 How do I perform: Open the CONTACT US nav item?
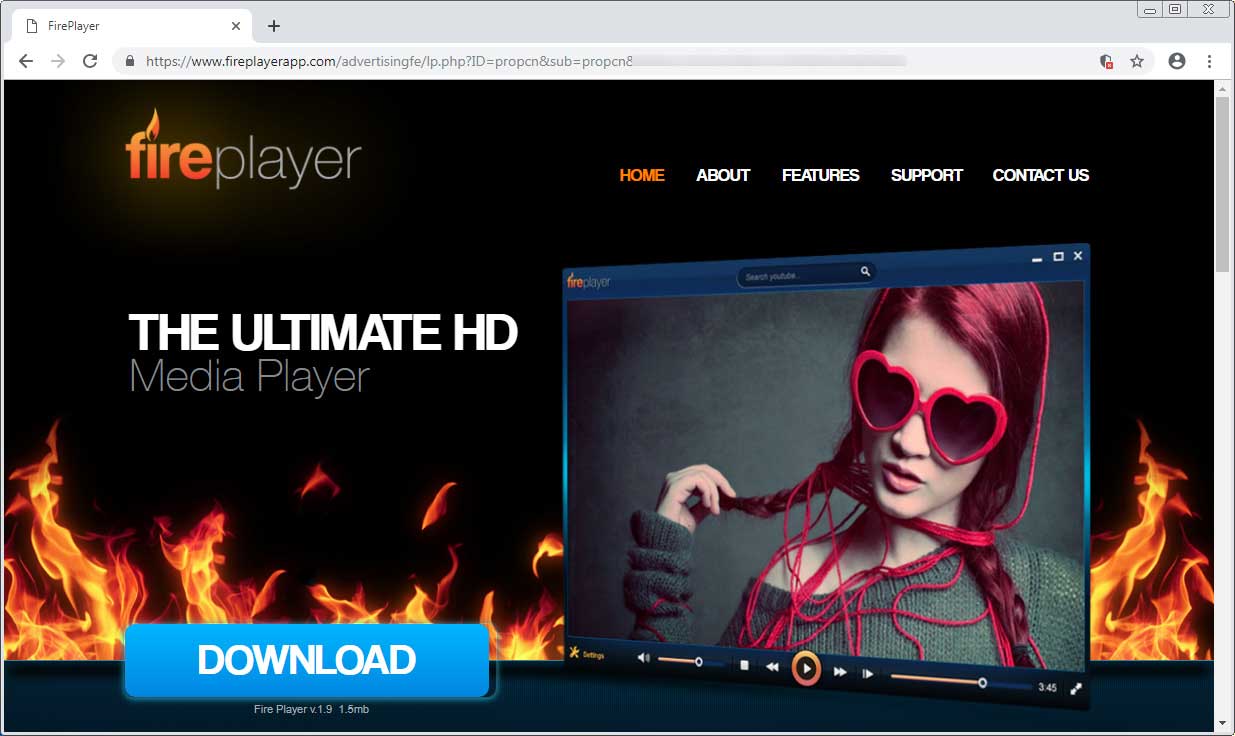(1040, 175)
